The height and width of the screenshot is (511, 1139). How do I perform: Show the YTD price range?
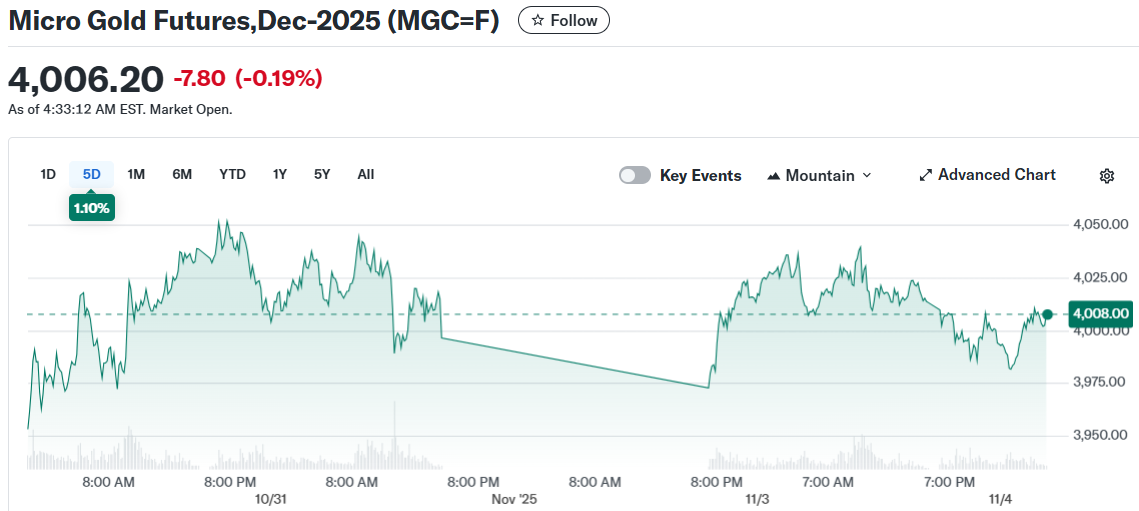pyautogui.click(x=232, y=174)
